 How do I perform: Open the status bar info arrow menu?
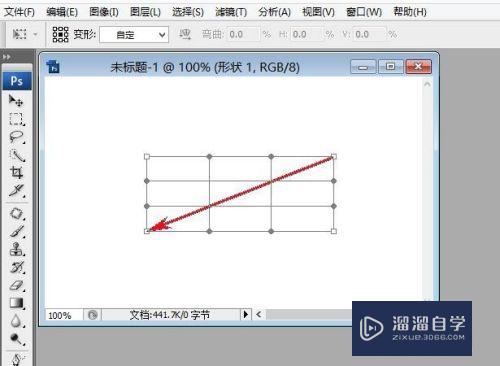coord(246,314)
